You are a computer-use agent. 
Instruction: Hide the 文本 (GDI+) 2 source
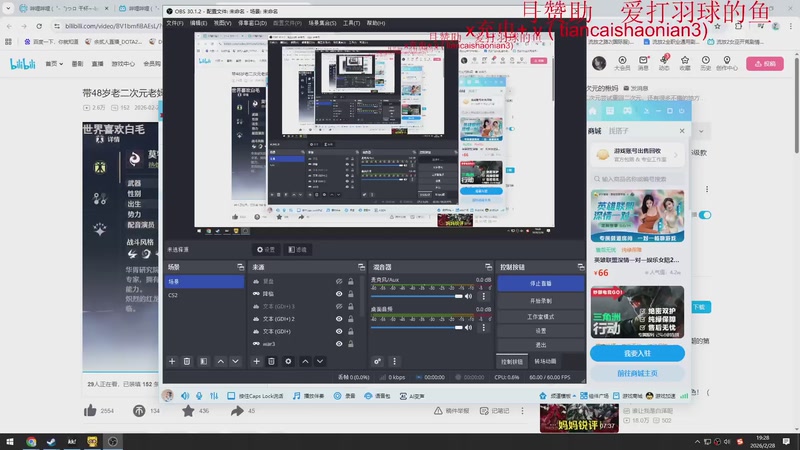coord(339,319)
